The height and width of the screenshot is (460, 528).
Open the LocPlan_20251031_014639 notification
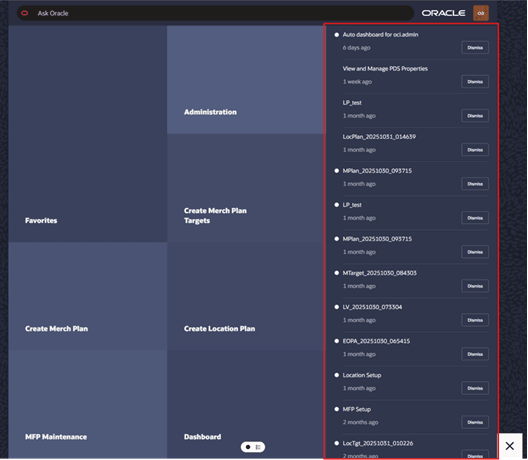point(379,136)
